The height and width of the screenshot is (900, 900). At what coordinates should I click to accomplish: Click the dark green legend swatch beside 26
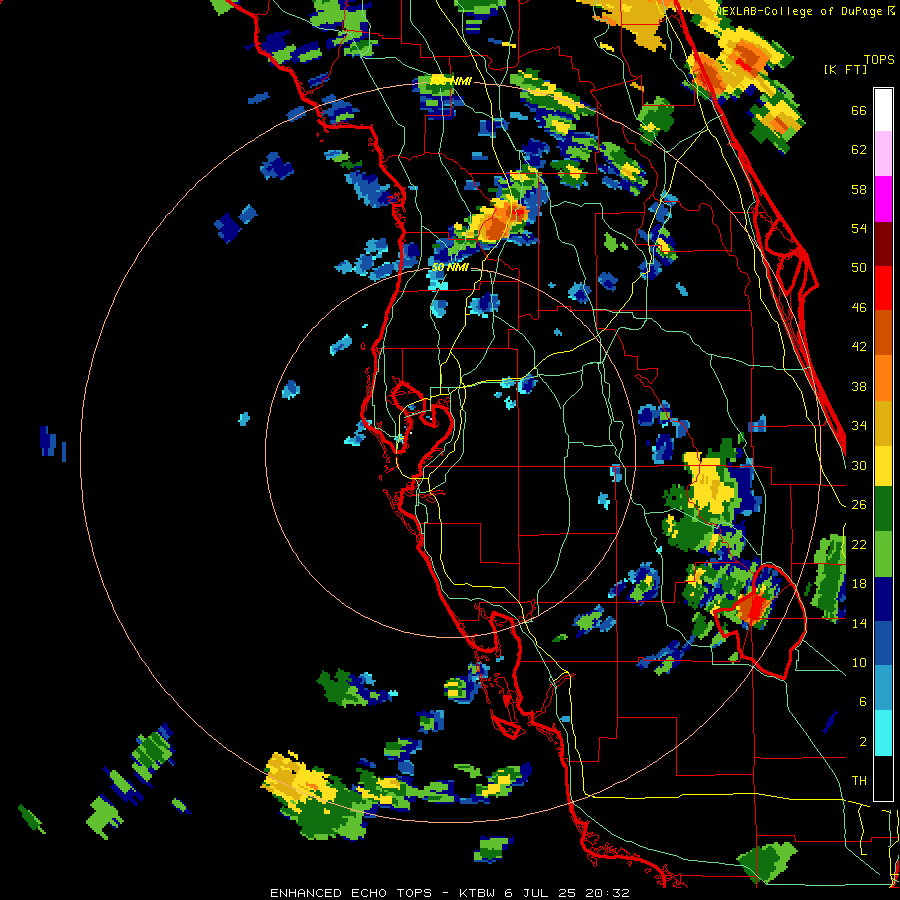coord(883,509)
